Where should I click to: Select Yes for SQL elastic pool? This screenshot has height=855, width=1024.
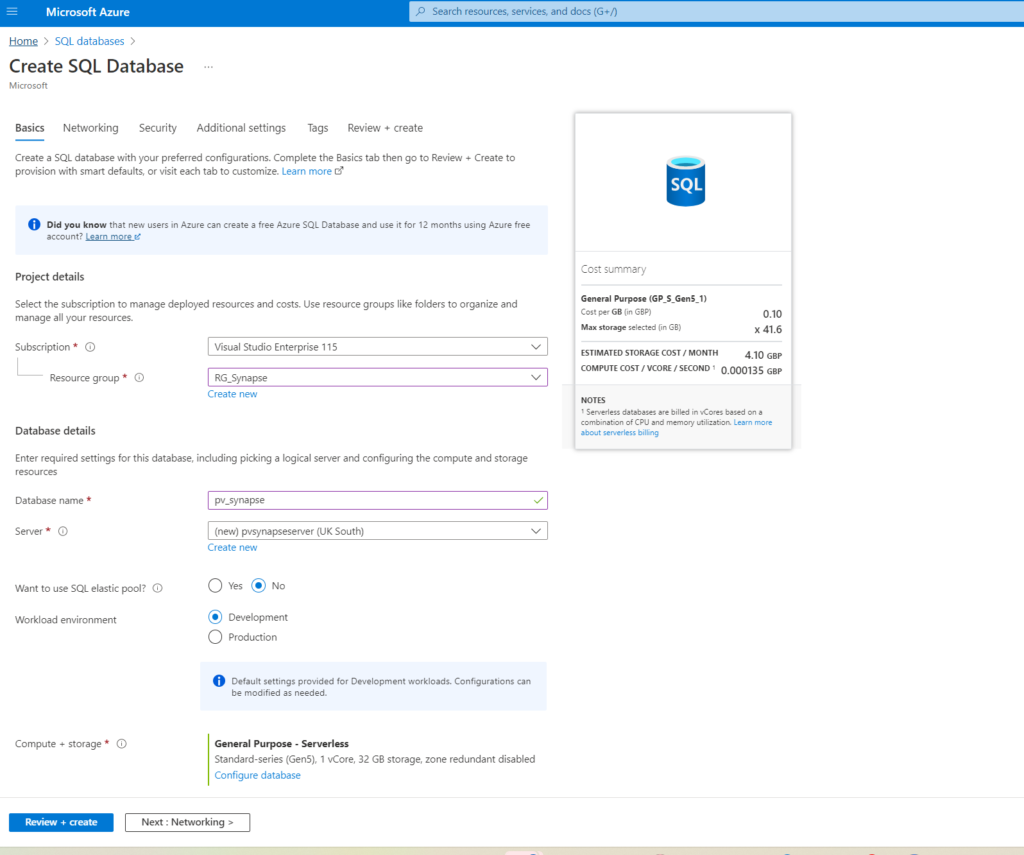(215, 585)
